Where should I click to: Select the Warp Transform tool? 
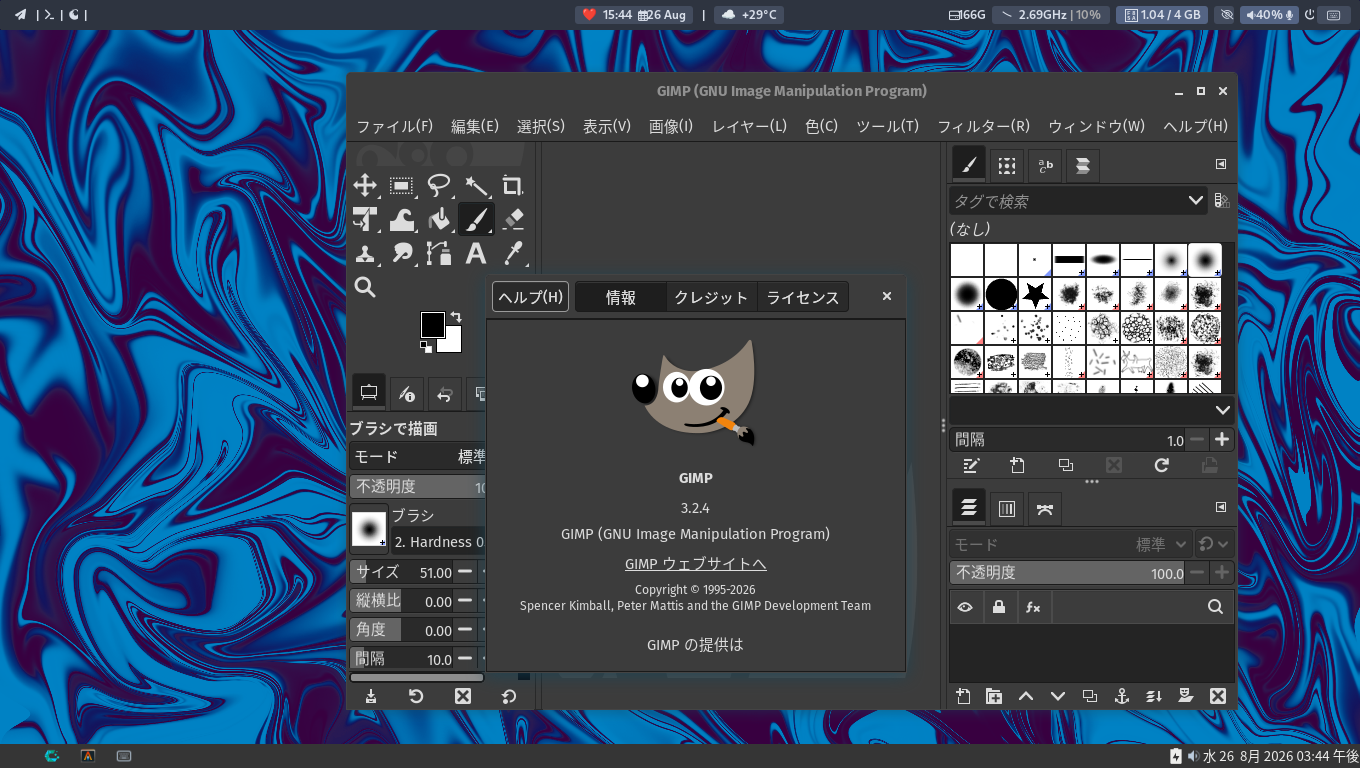tap(402, 219)
